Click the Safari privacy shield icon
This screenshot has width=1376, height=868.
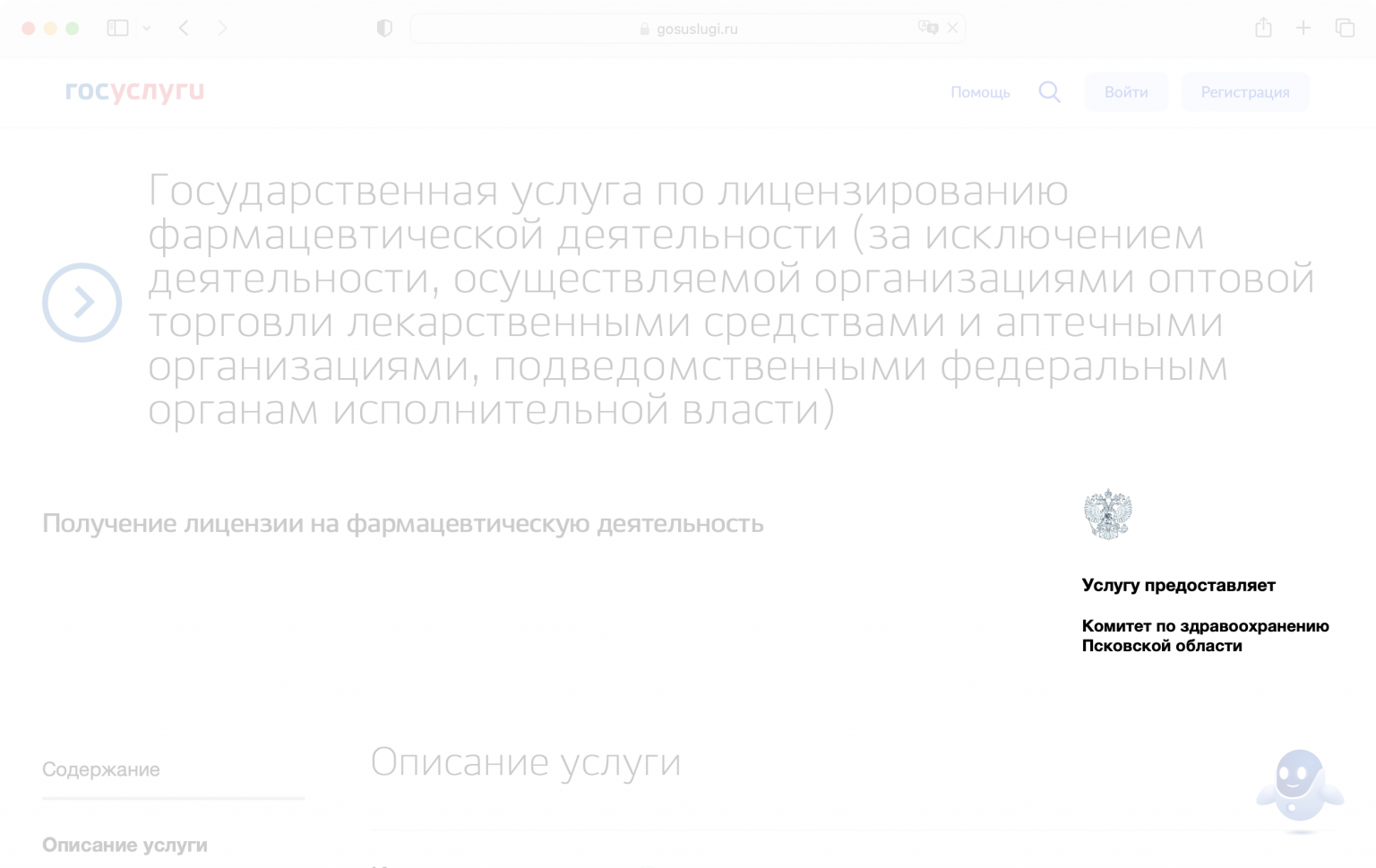(383, 28)
